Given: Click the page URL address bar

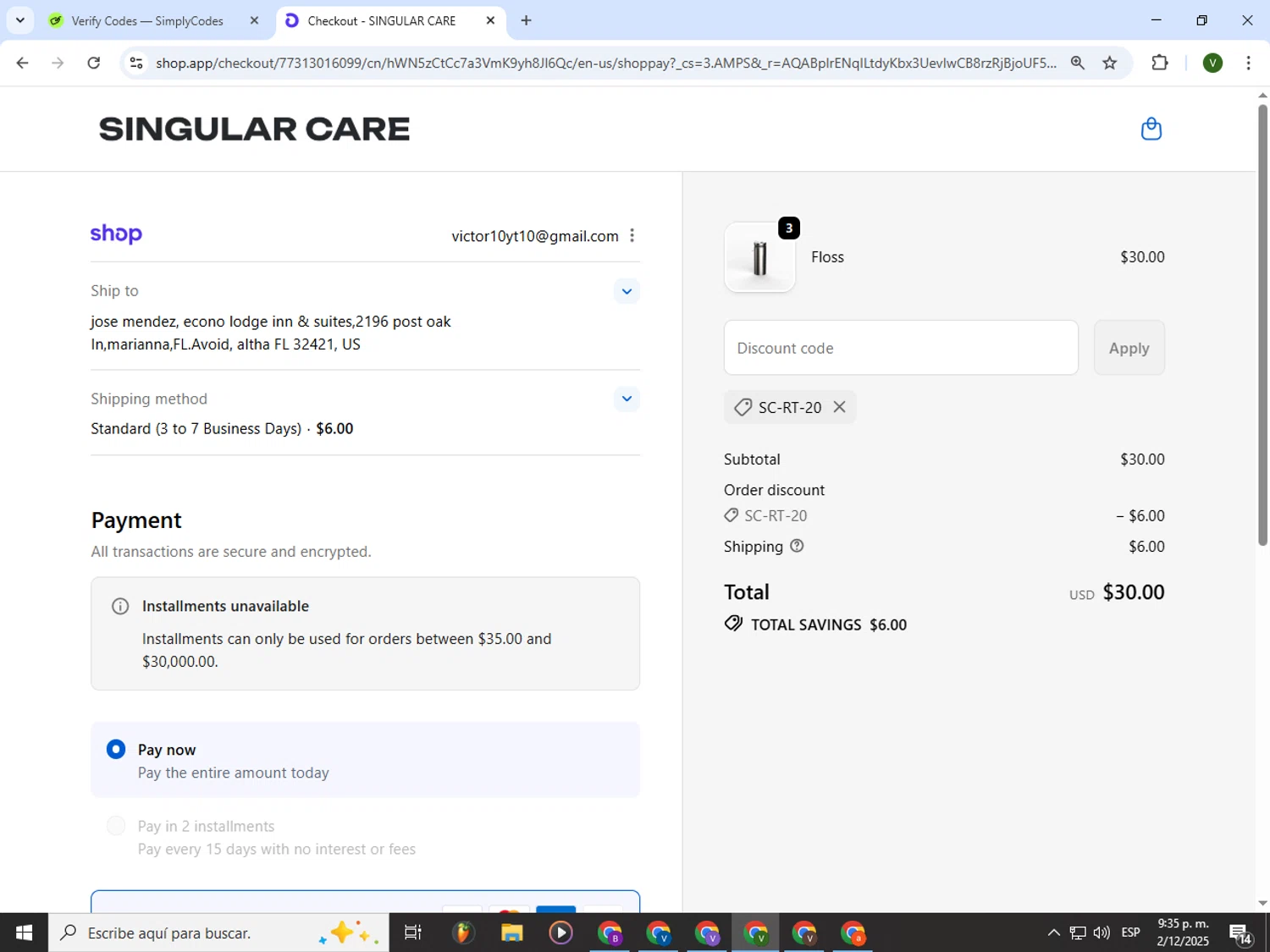Looking at the screenshot, I should [605, 63].
